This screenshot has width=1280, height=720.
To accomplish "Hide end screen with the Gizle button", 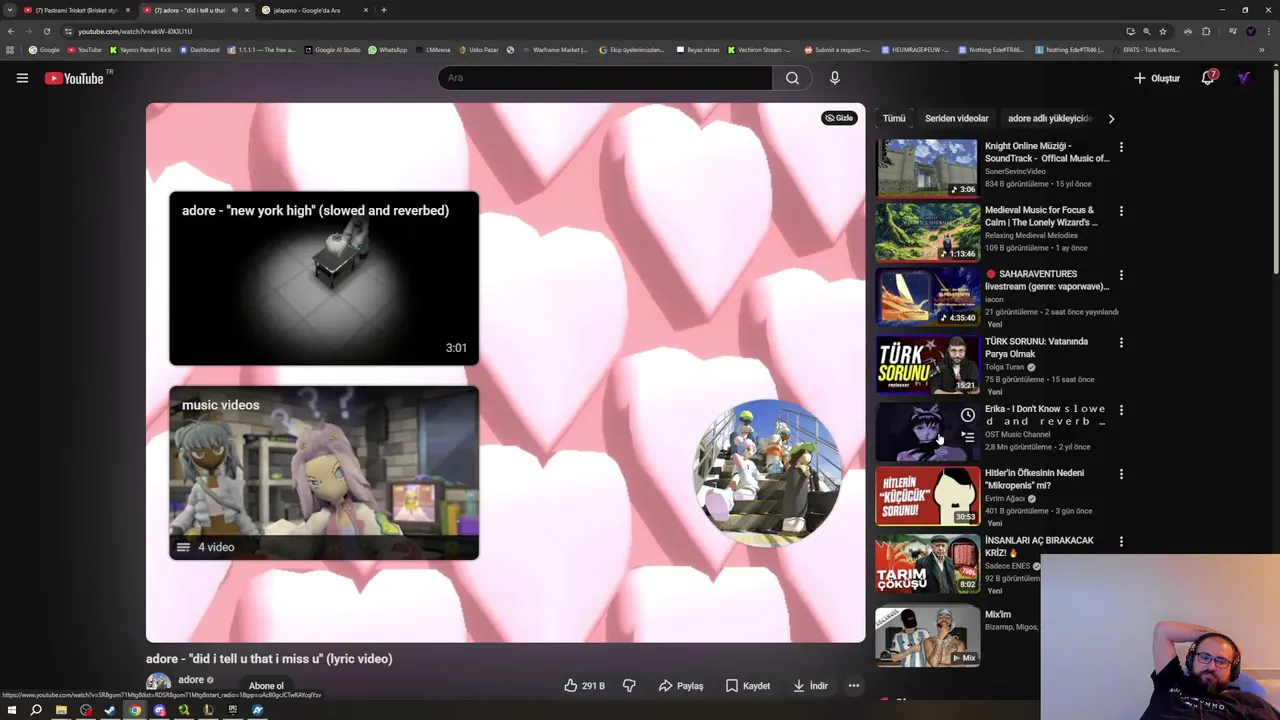I will click(839, 118).
